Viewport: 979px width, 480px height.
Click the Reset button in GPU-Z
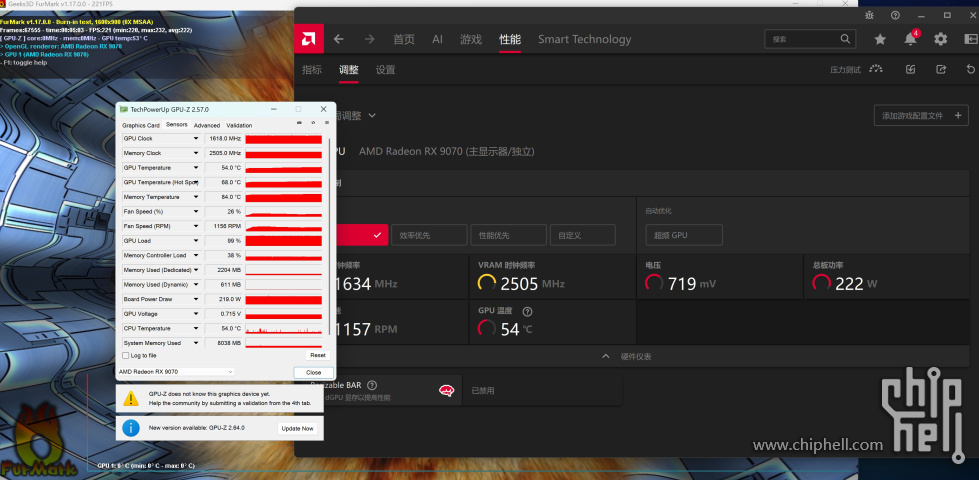[x=318, y=355]
